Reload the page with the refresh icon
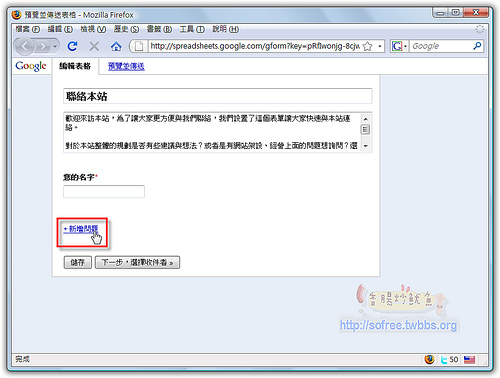The width and height of the screenshot is (500, 378). pyautogui.click(x=72, y=46)
